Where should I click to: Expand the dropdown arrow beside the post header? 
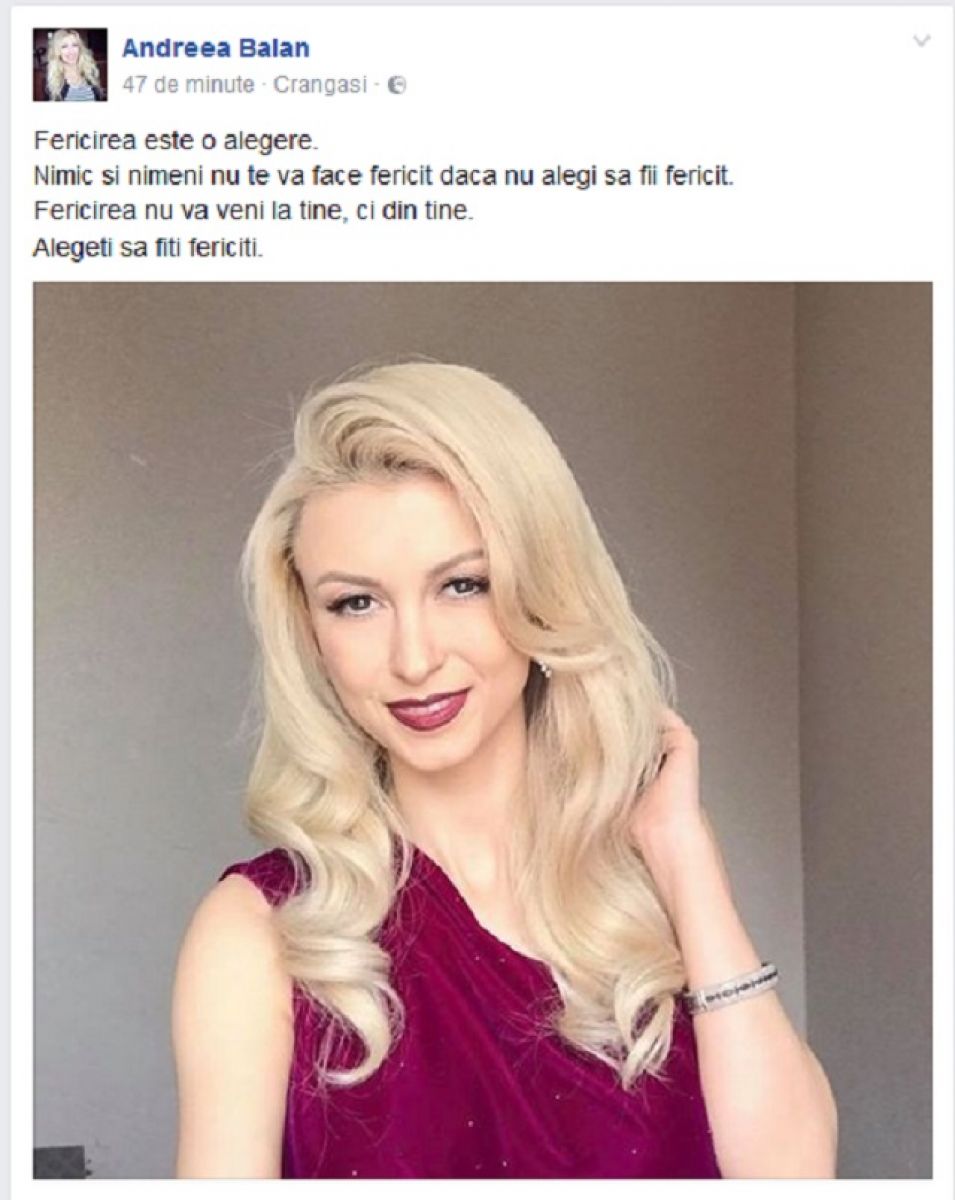(x=922, y=41)
